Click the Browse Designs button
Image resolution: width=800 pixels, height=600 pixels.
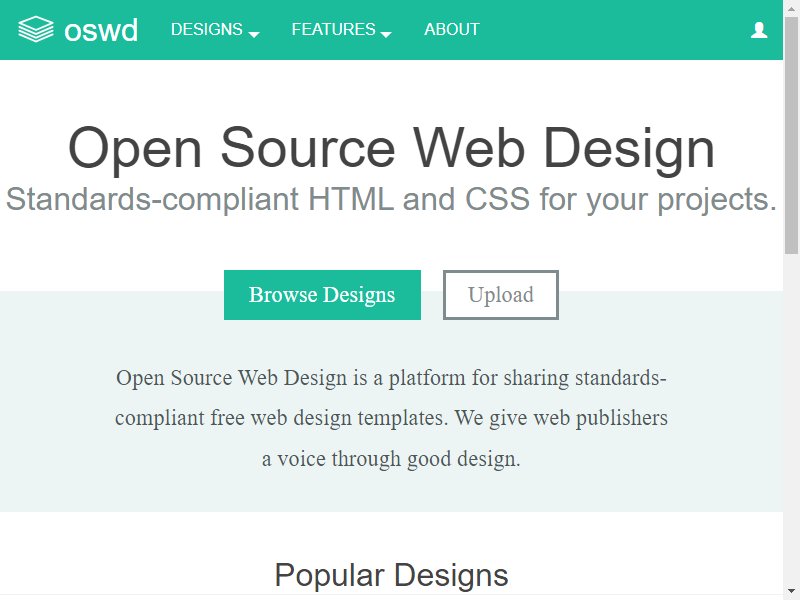[322, 295]
